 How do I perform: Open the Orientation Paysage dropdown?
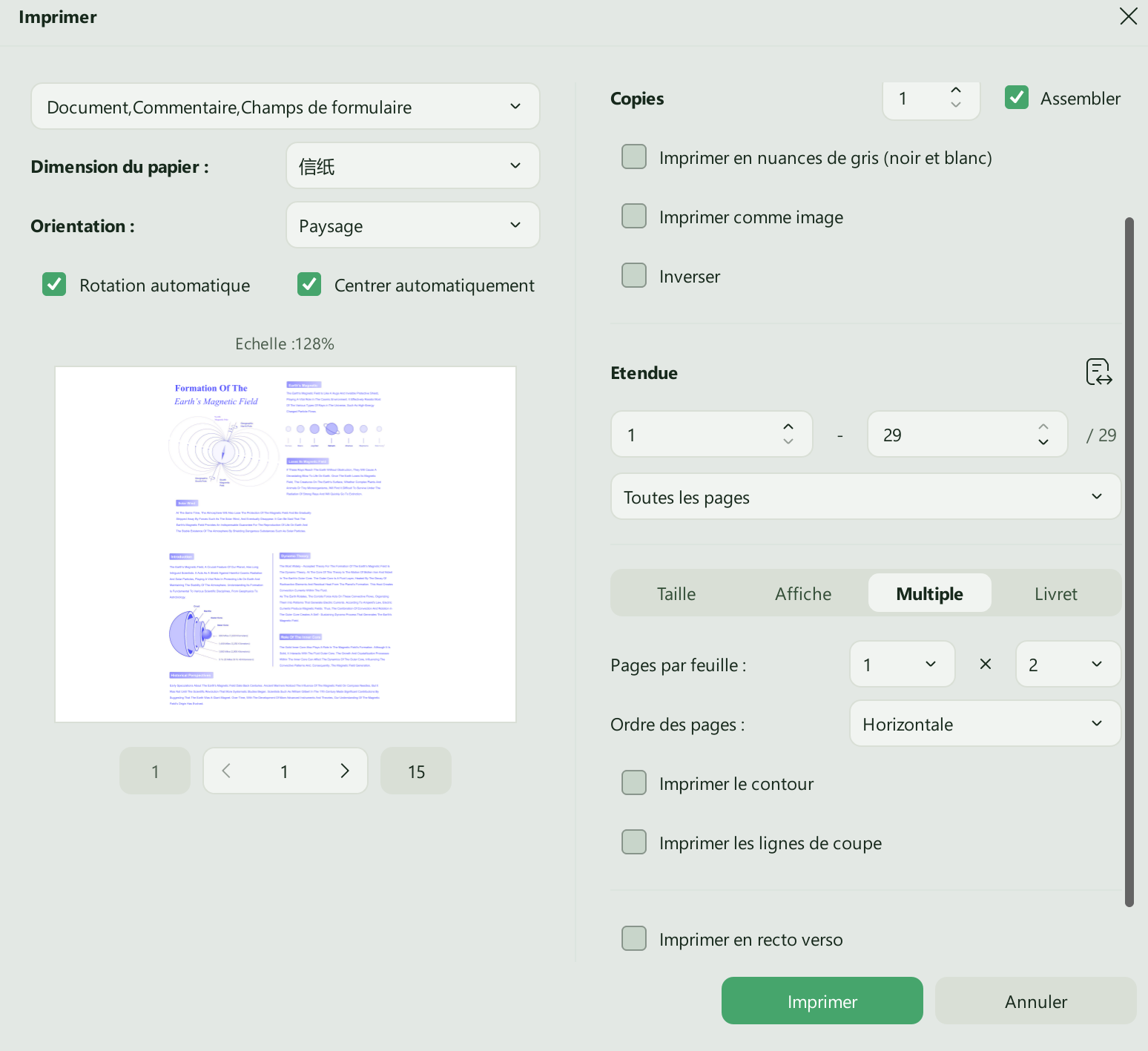click(x=413, y=225)
